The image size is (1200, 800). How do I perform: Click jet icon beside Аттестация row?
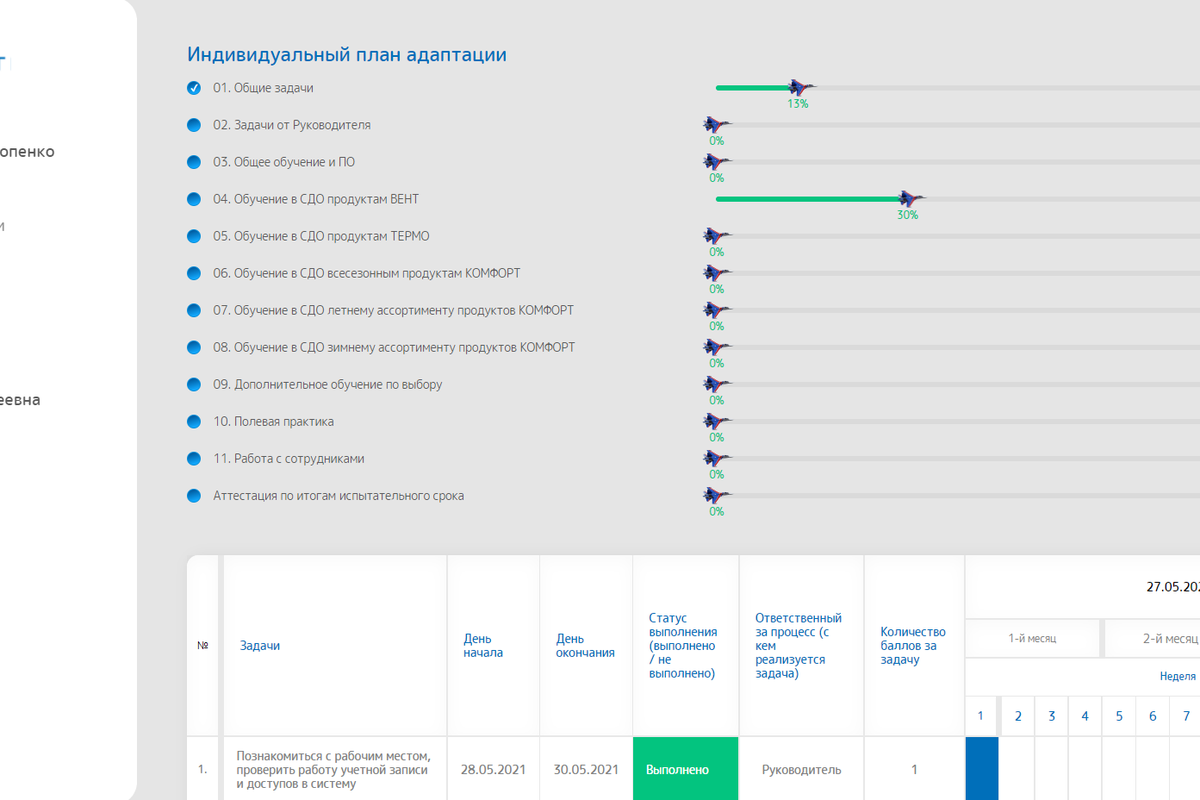(x=716, y=495)
